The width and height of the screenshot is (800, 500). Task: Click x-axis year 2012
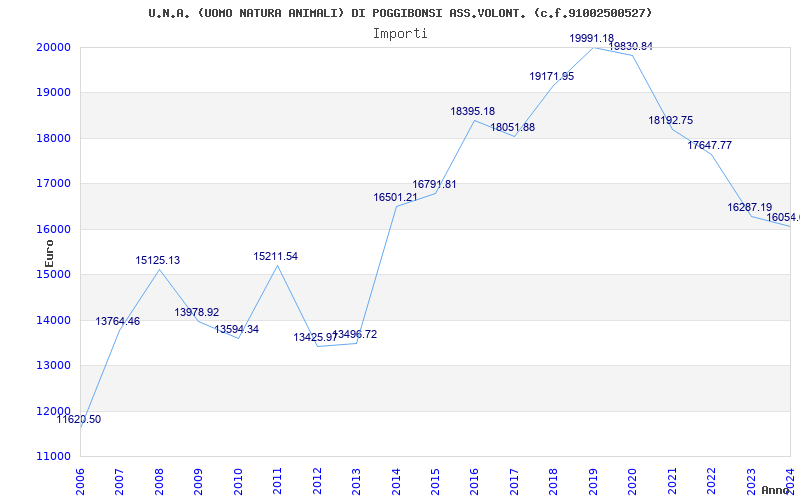[317, 481]
